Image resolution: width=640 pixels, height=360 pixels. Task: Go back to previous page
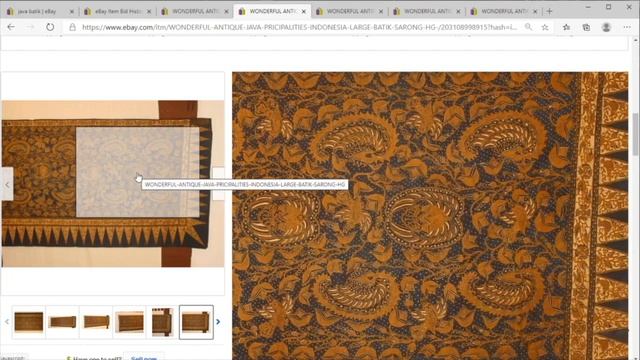[x=11, y=27]
